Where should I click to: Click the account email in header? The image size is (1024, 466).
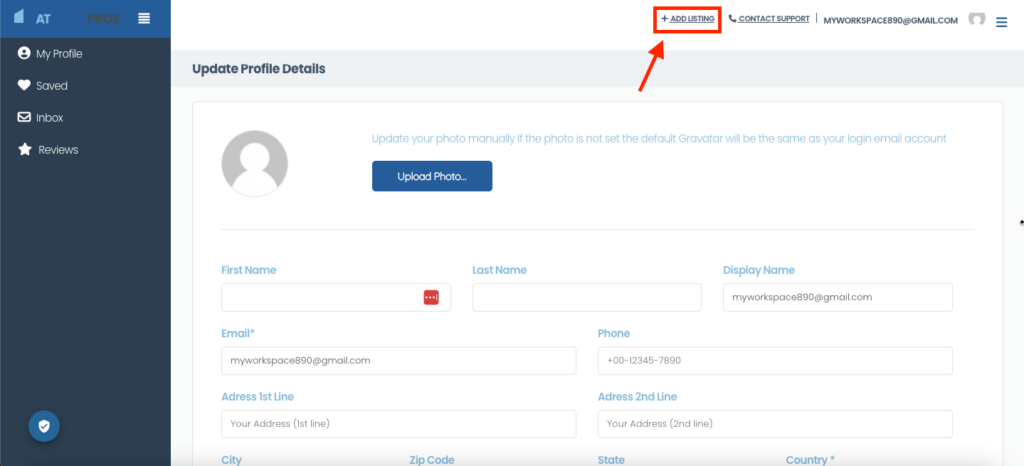click(x=890, y=20)
